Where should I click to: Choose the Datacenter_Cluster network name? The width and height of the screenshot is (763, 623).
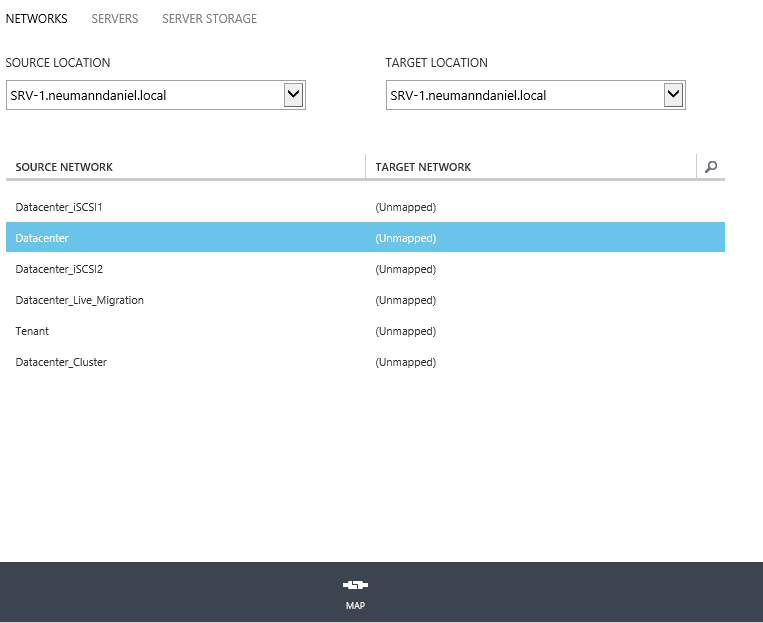pyautogui.click(x=61, y=362)
